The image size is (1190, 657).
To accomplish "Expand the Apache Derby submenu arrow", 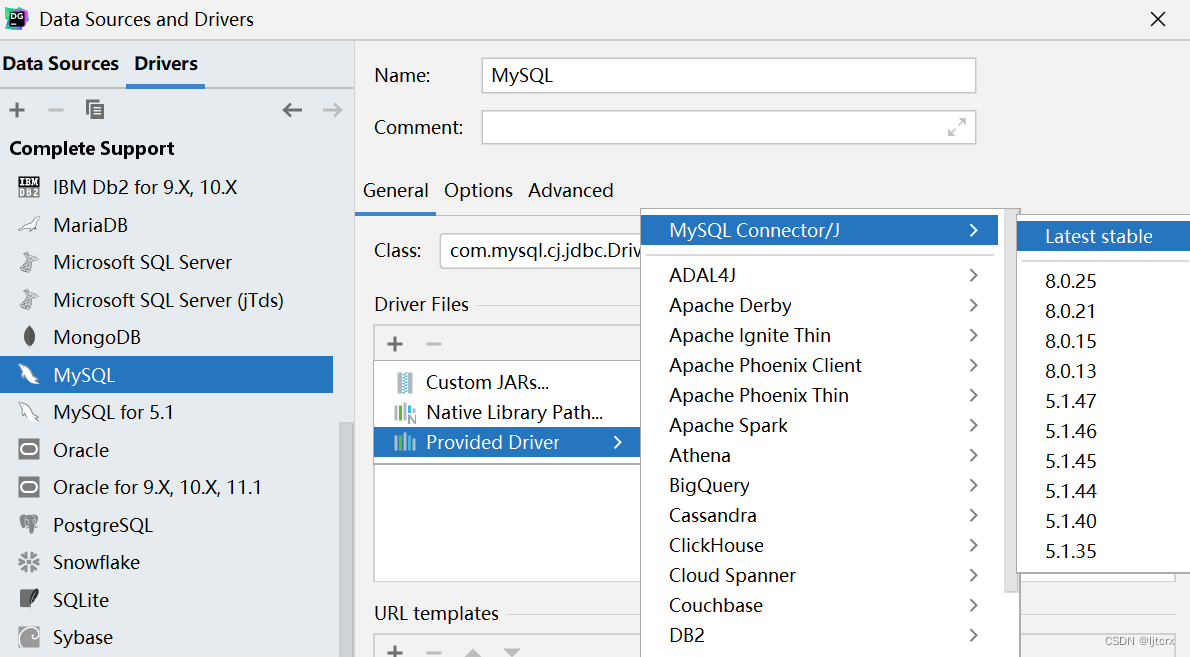I will coord(974,306).
